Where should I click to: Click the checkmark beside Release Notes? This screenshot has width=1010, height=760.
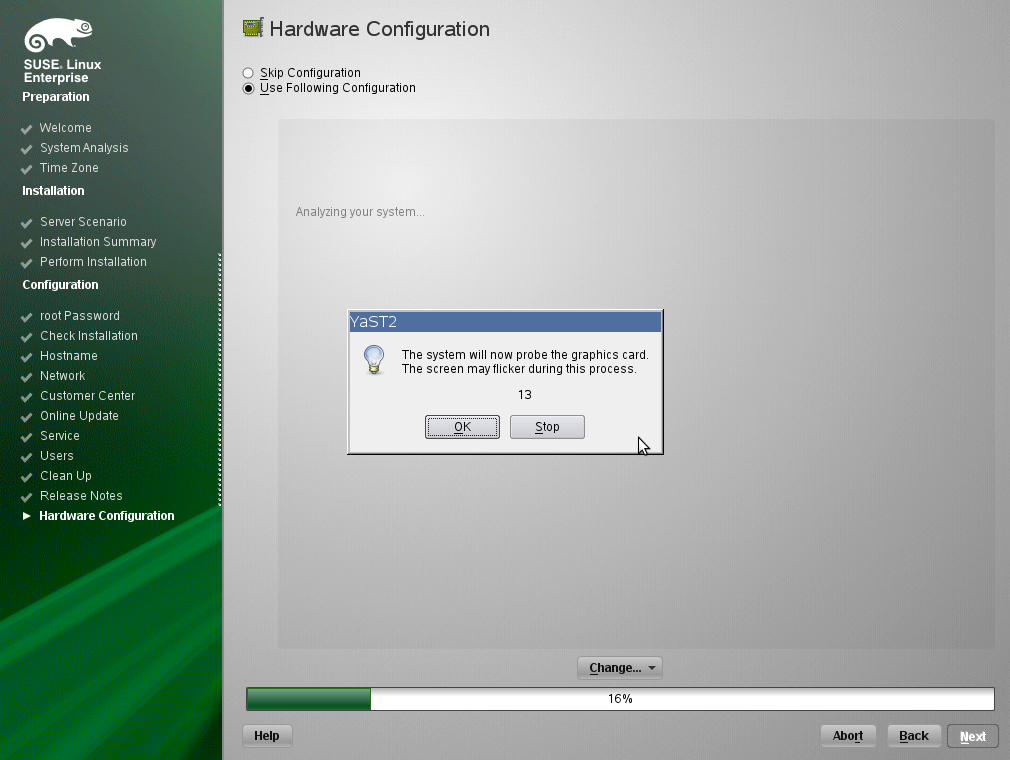tap(26, 497)
